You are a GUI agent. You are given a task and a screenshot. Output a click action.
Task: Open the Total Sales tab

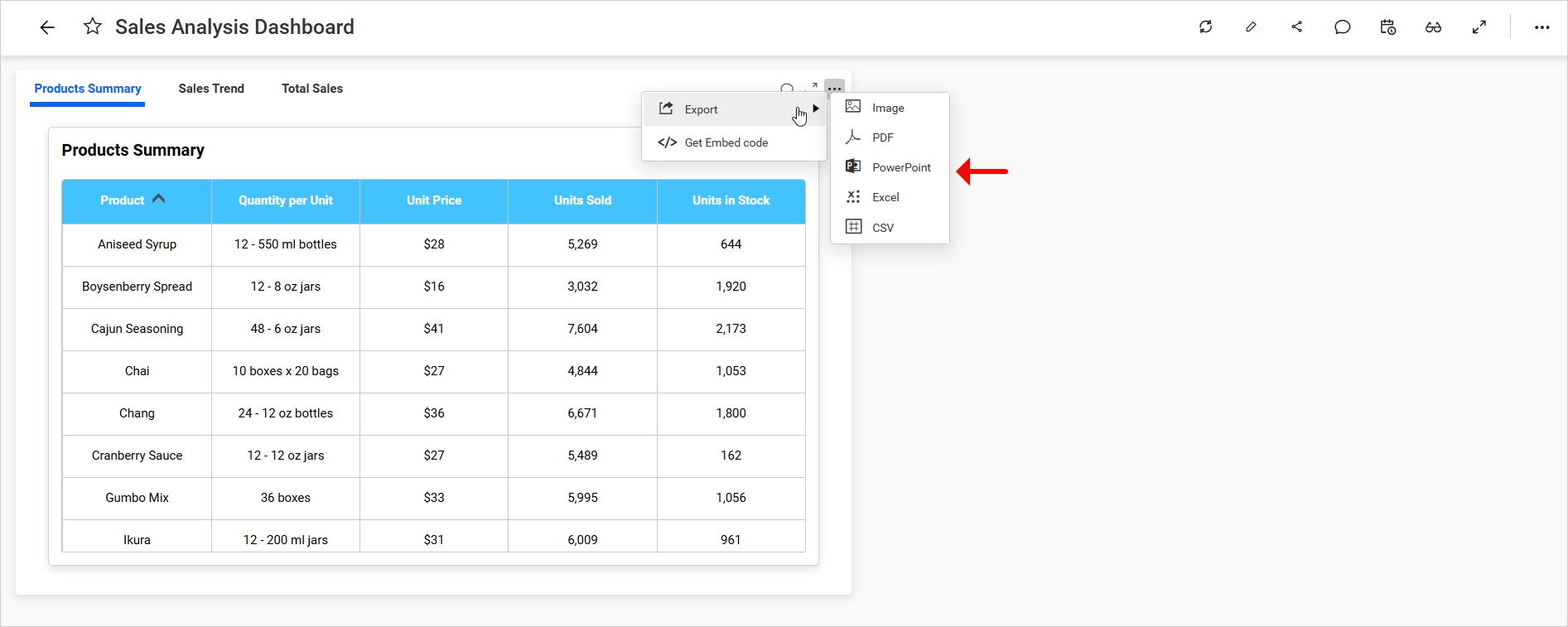pos(312,89)
